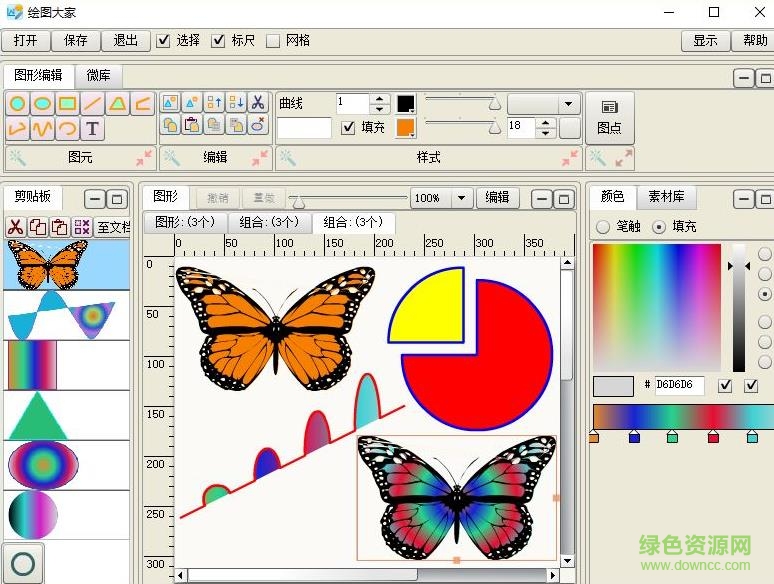Select the 笔触 stroke radio button

pyautogui.click(x=603, y=227)
